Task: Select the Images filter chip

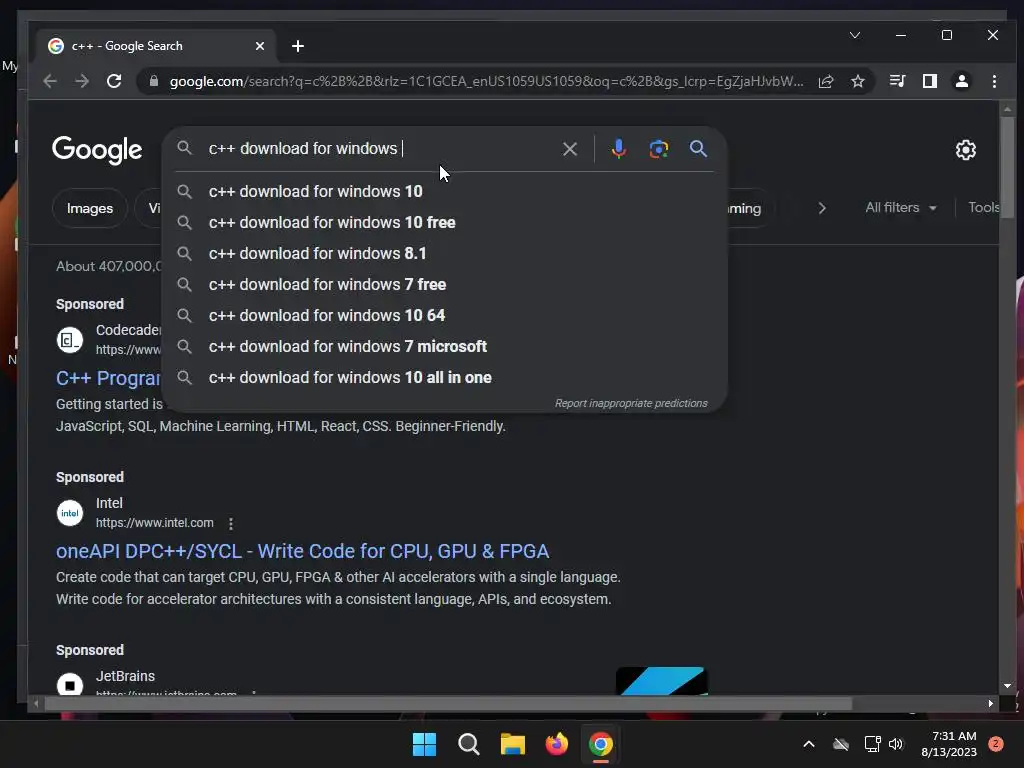Action: tap(90, 208)
